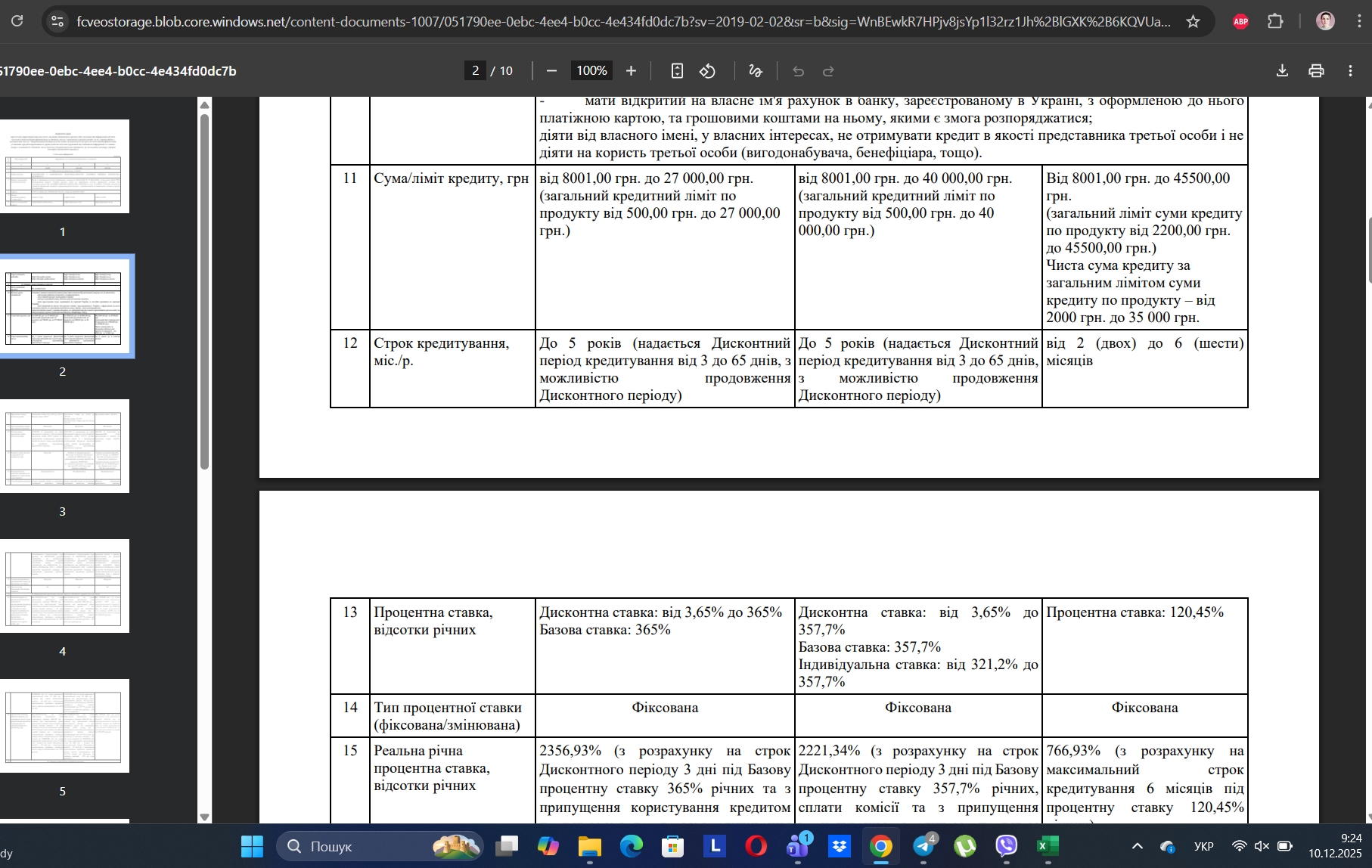Redo the PDF annotation
The image size is (1372, 868).
(x=828, y=70)
